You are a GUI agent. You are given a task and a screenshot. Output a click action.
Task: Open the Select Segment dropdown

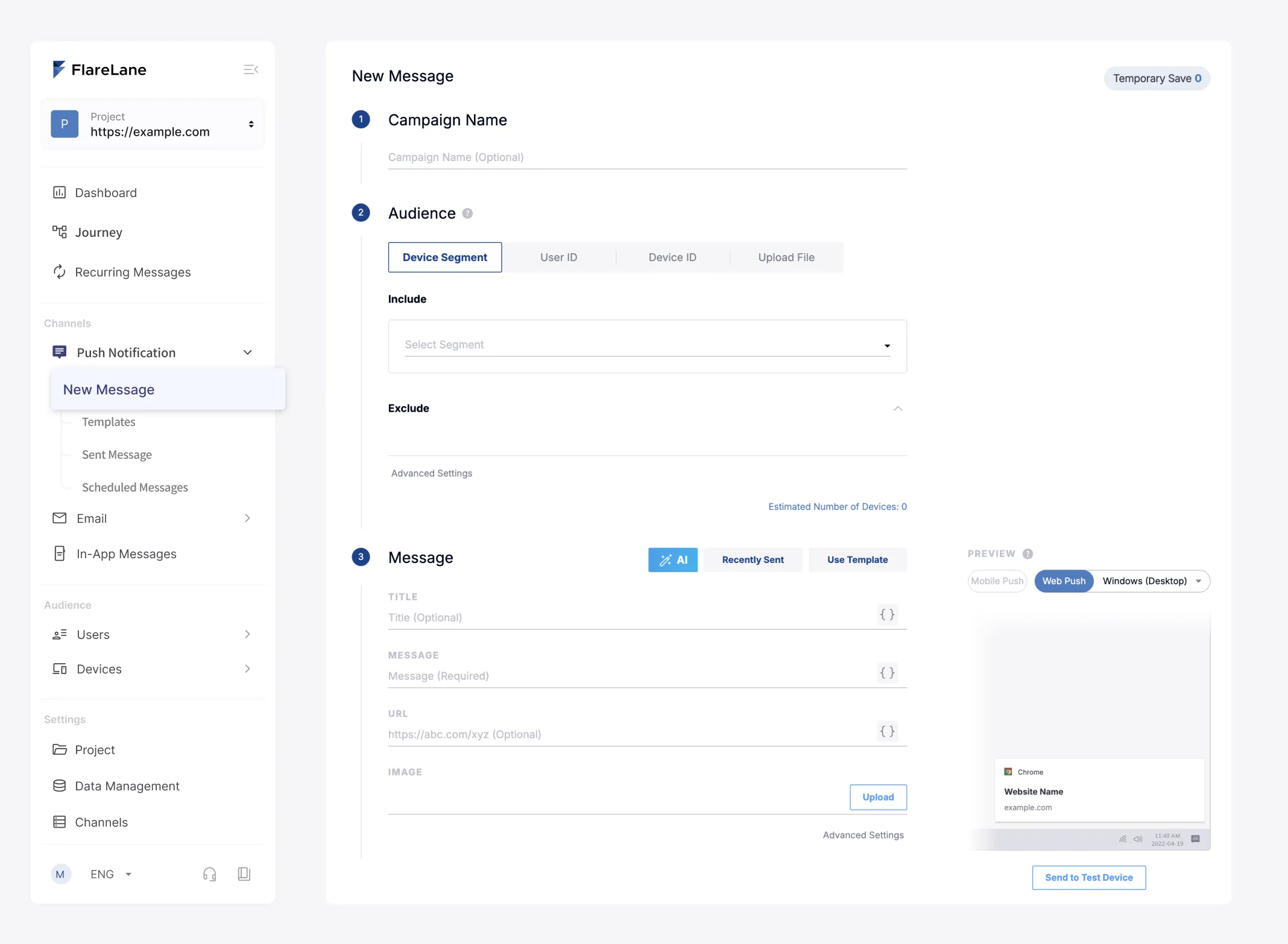click(647, 345)
